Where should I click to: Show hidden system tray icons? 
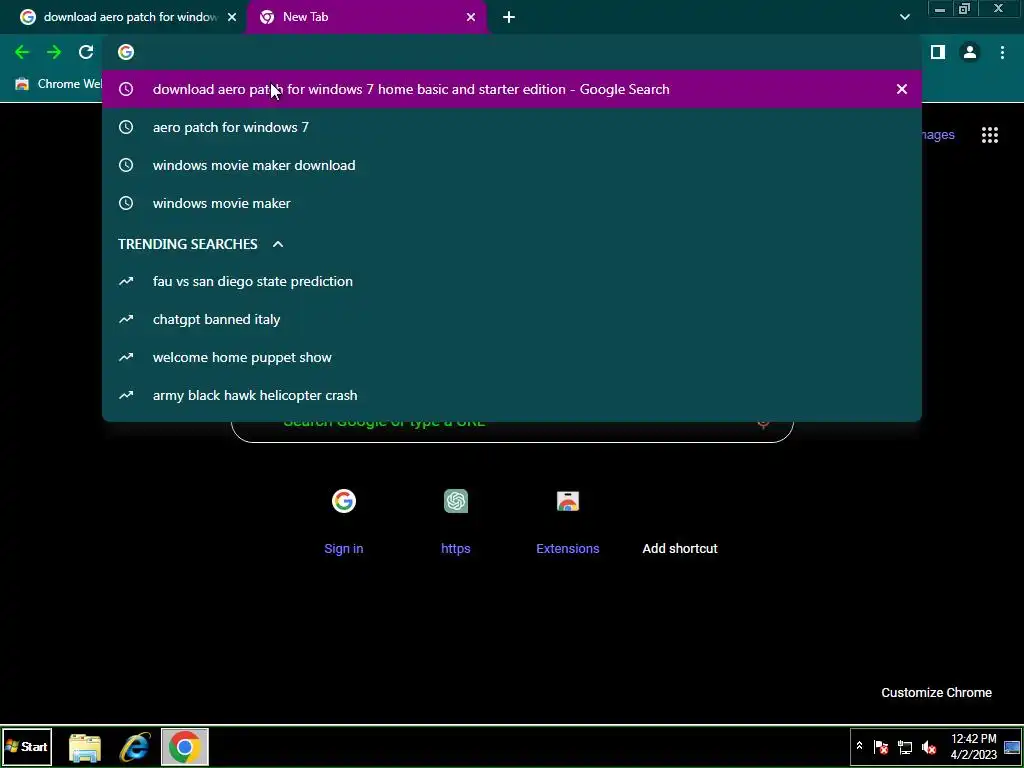click(x=859, y=746)
